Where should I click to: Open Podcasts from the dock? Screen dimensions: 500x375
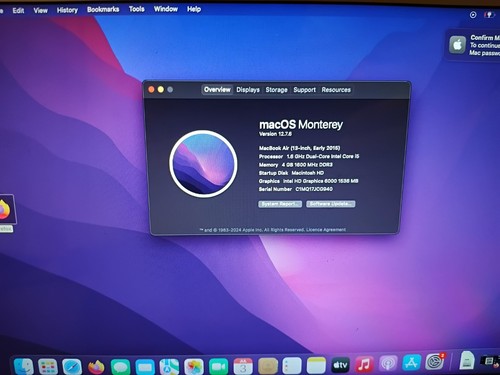pos(388,363)
